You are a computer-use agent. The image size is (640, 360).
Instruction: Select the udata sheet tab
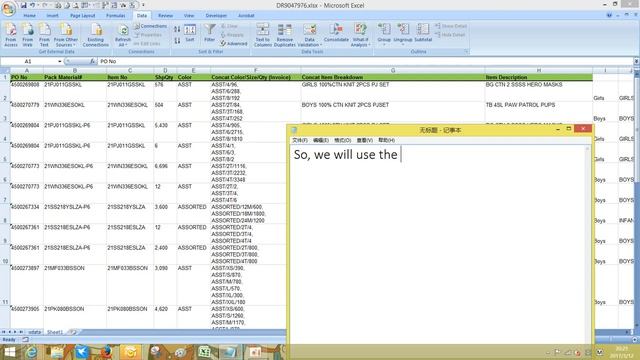(34, 332)
